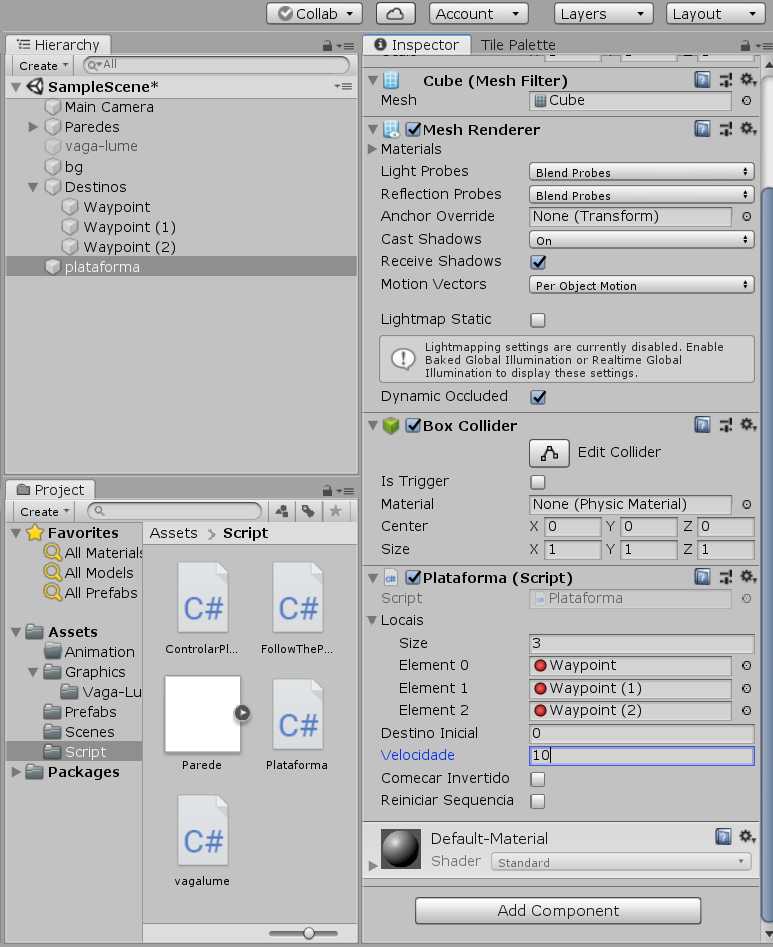Click Search by Label icon in Project
Viewport: 773px width, 947px height.
pyautogui.click(x=308, y=512)
